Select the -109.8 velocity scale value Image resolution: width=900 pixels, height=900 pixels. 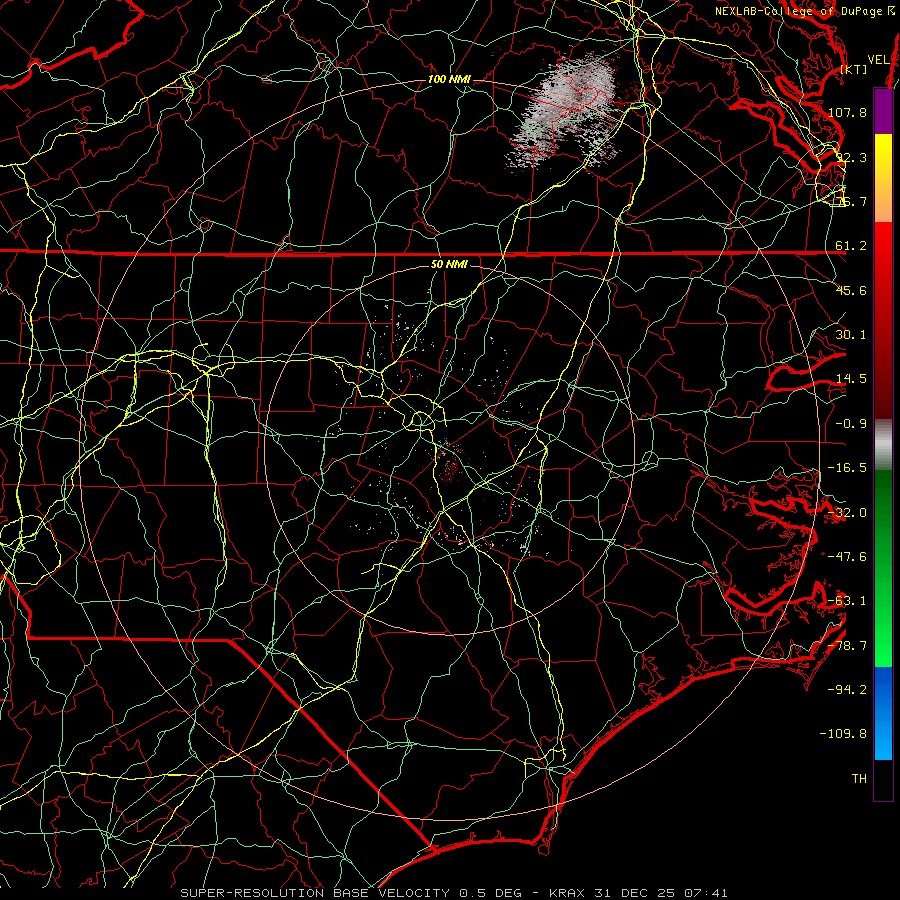[x=844, y=734]
